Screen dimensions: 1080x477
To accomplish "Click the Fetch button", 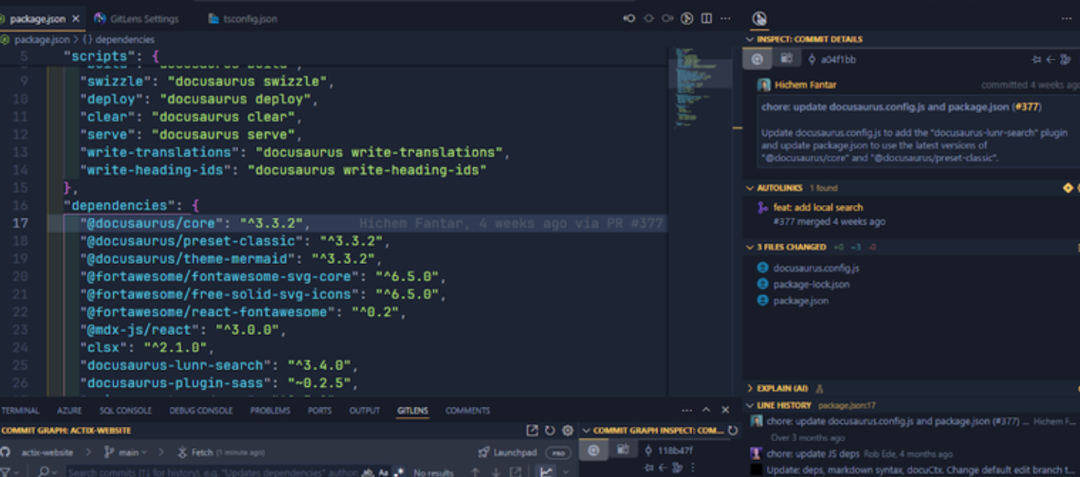I will [220, 452].
